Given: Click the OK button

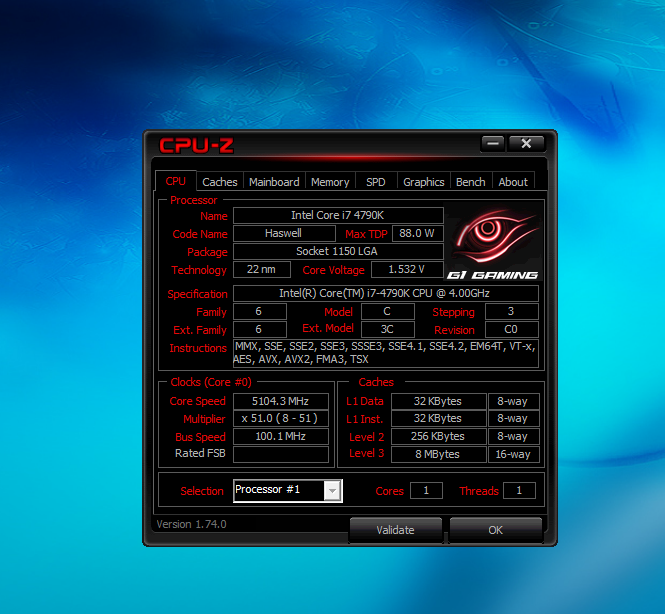Looking at the screenshot, I should coord(495,530).
